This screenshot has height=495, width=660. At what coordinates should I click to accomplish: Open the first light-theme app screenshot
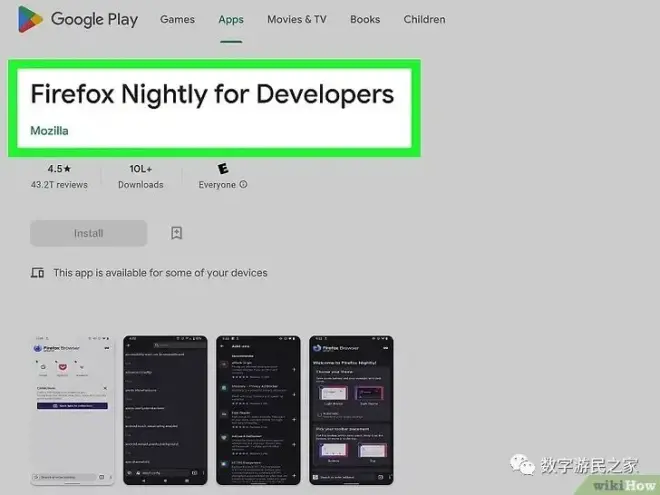(x=72, y=410)
